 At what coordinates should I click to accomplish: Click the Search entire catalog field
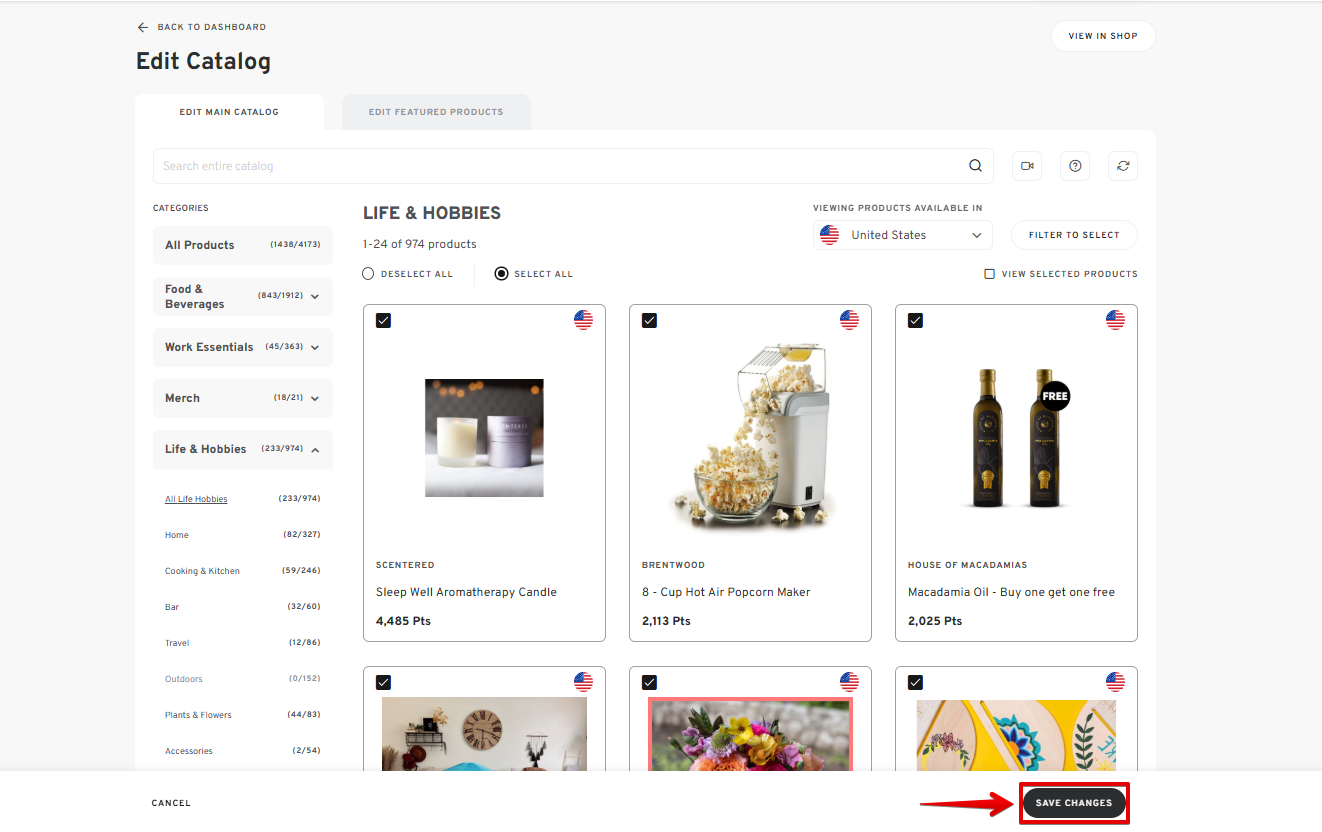coord(560,166)
